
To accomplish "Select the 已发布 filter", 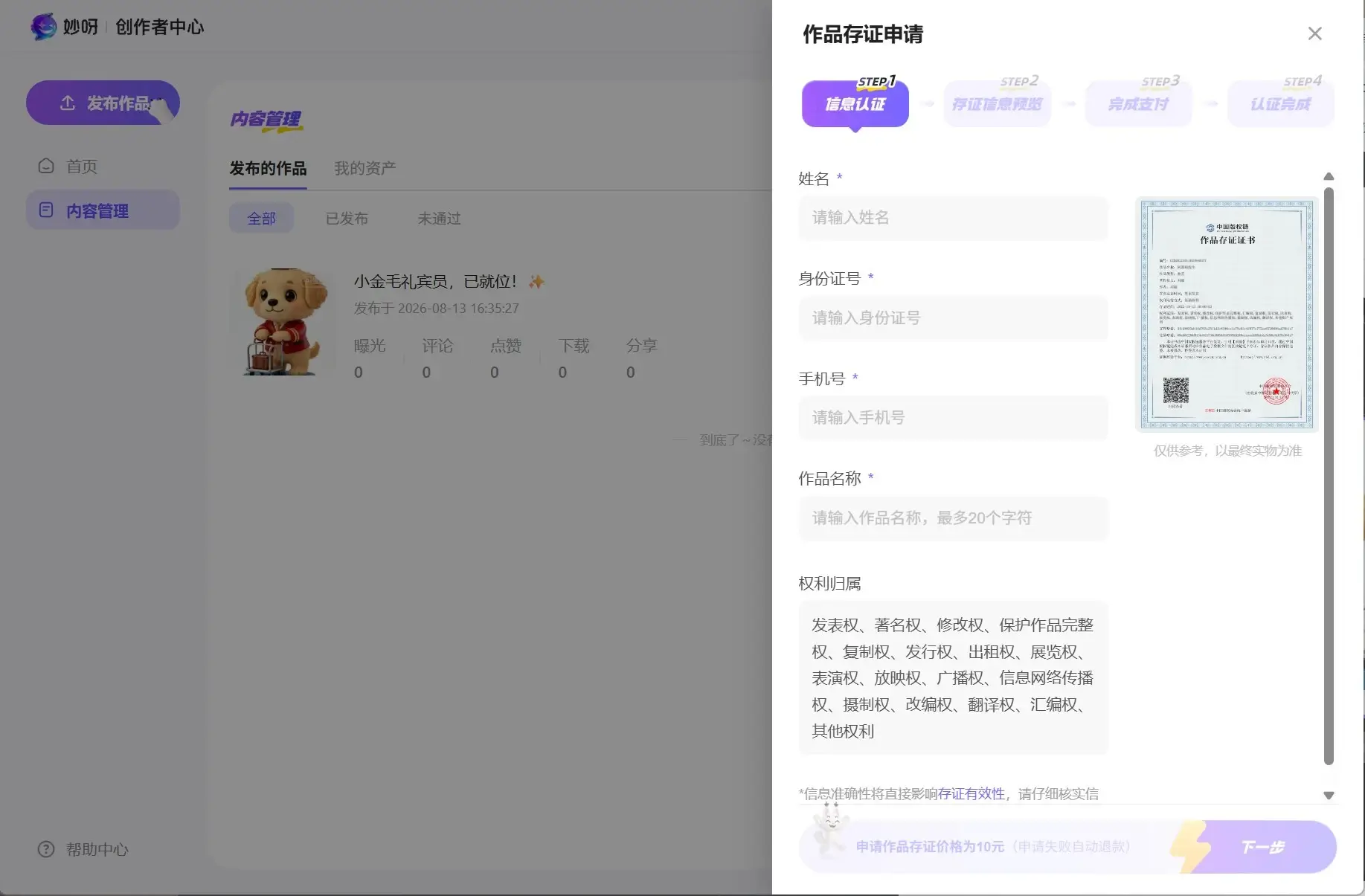I will click(347, 219).
